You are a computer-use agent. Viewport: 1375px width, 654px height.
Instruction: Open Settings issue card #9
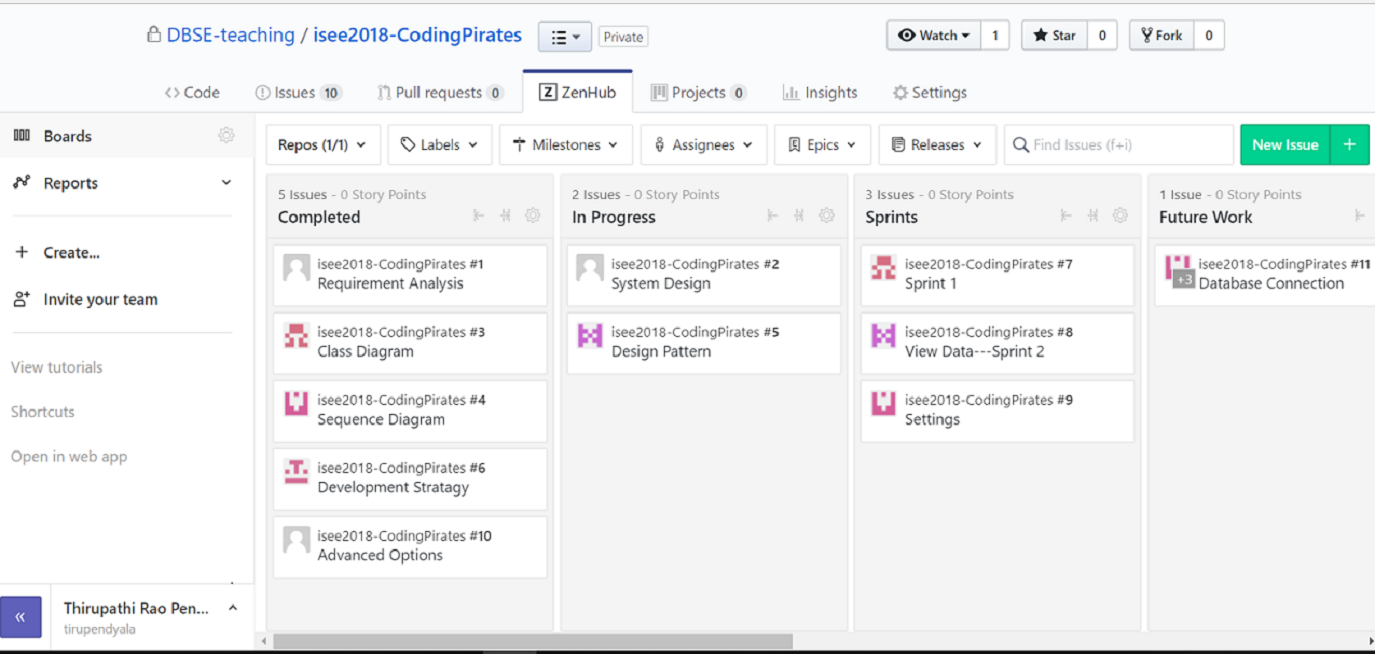[x=997, y=411]
